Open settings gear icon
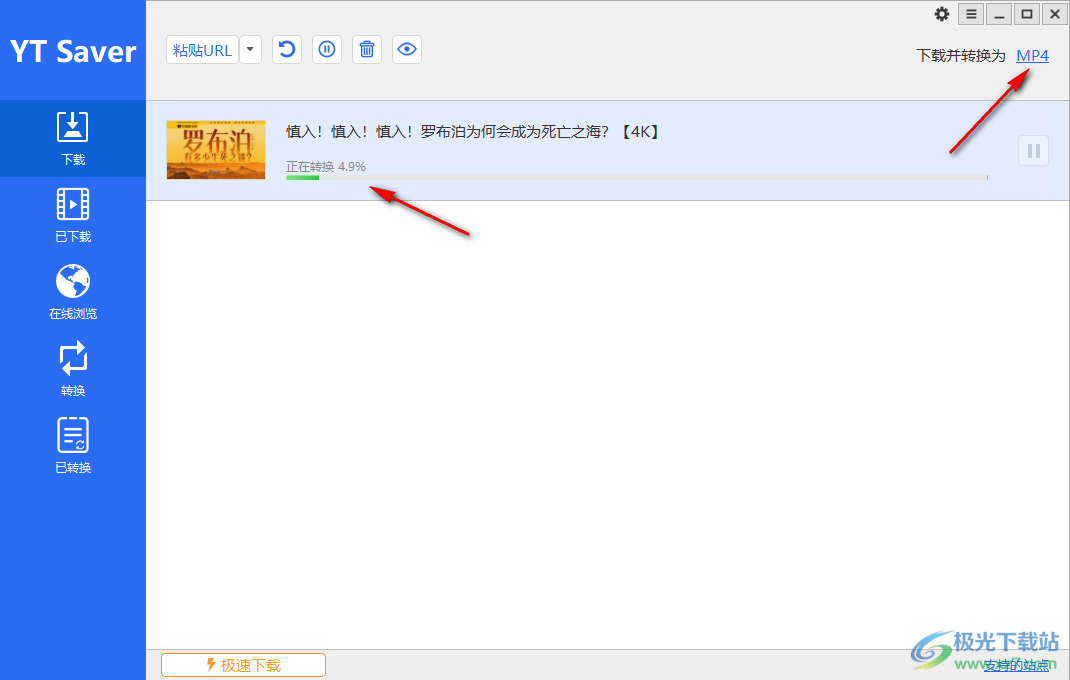 [x=942, y=14]
